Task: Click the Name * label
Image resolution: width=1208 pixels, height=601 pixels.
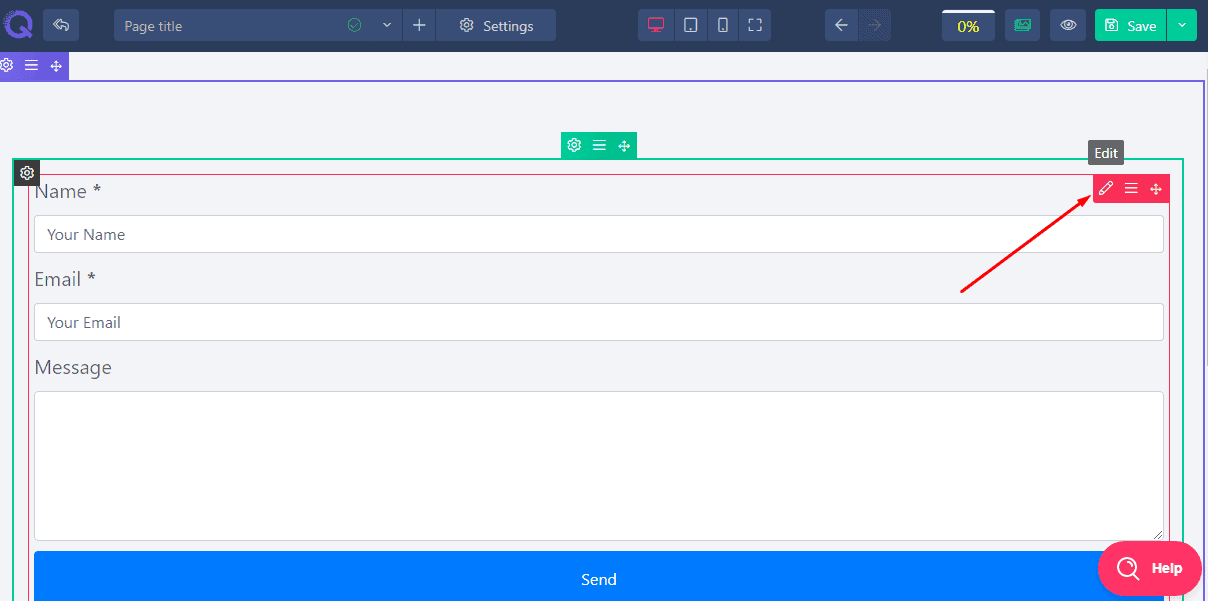Action: click(68, 191)
